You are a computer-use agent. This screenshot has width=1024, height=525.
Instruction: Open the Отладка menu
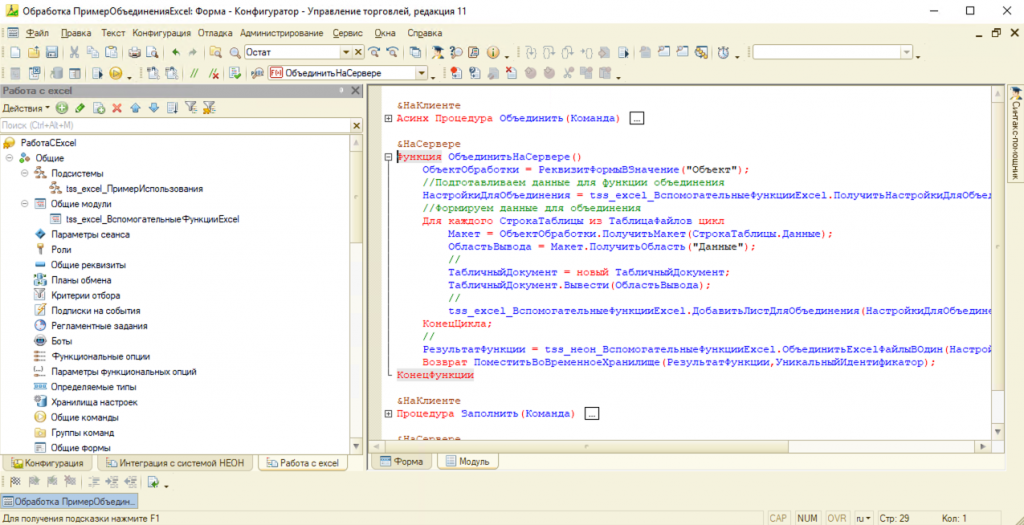coord(214,33)
